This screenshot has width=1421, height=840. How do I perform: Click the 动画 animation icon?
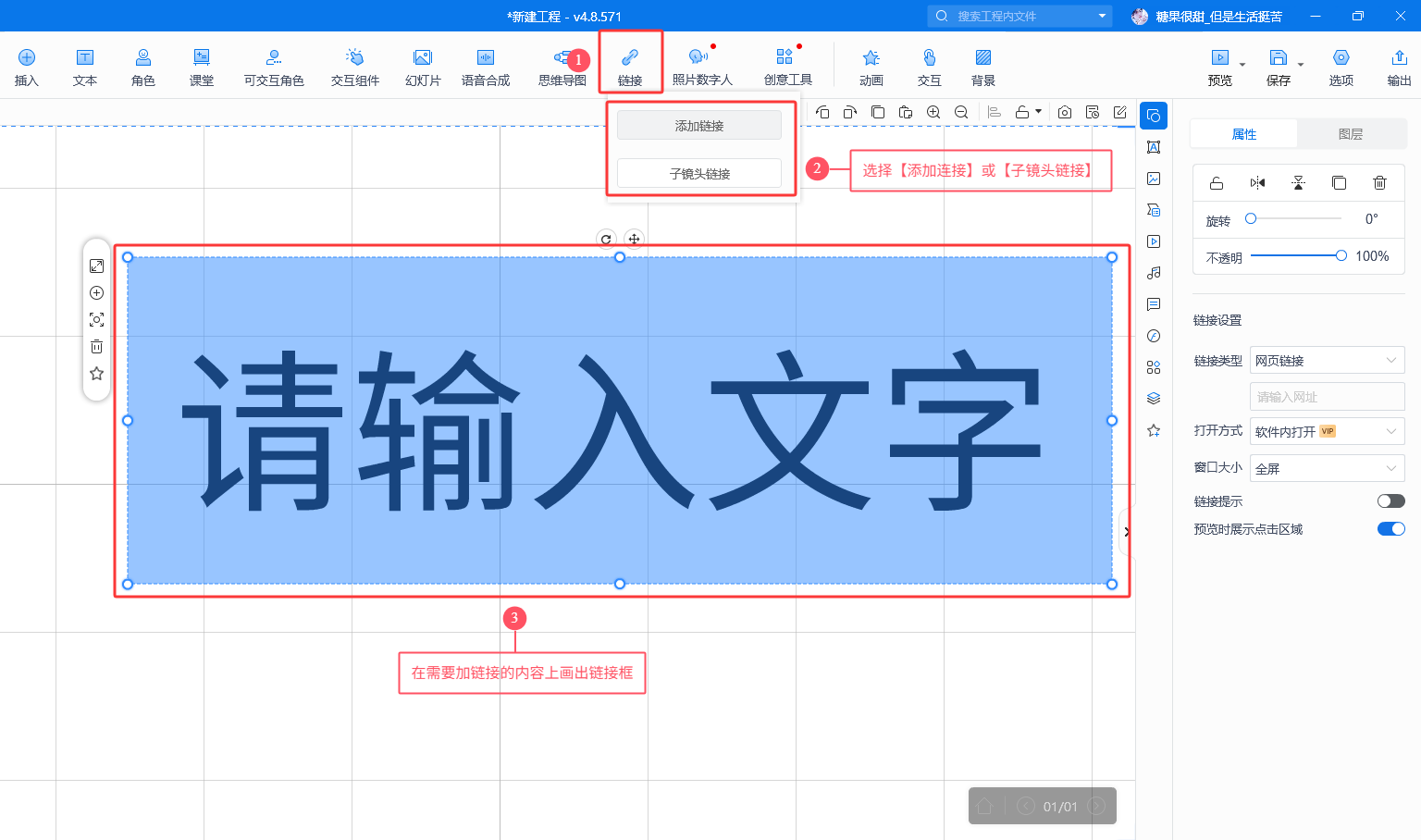coord(871,67)
